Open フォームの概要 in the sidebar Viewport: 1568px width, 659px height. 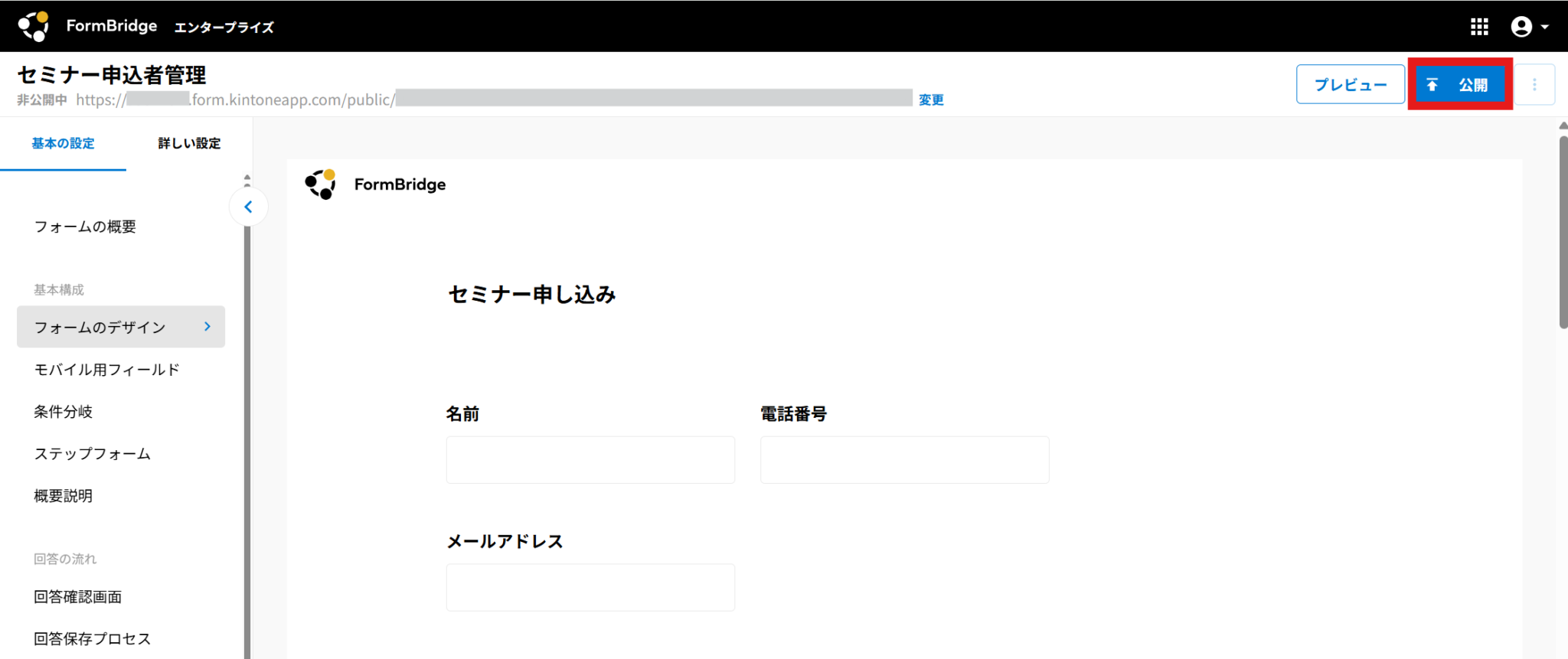tap(85, 227)
